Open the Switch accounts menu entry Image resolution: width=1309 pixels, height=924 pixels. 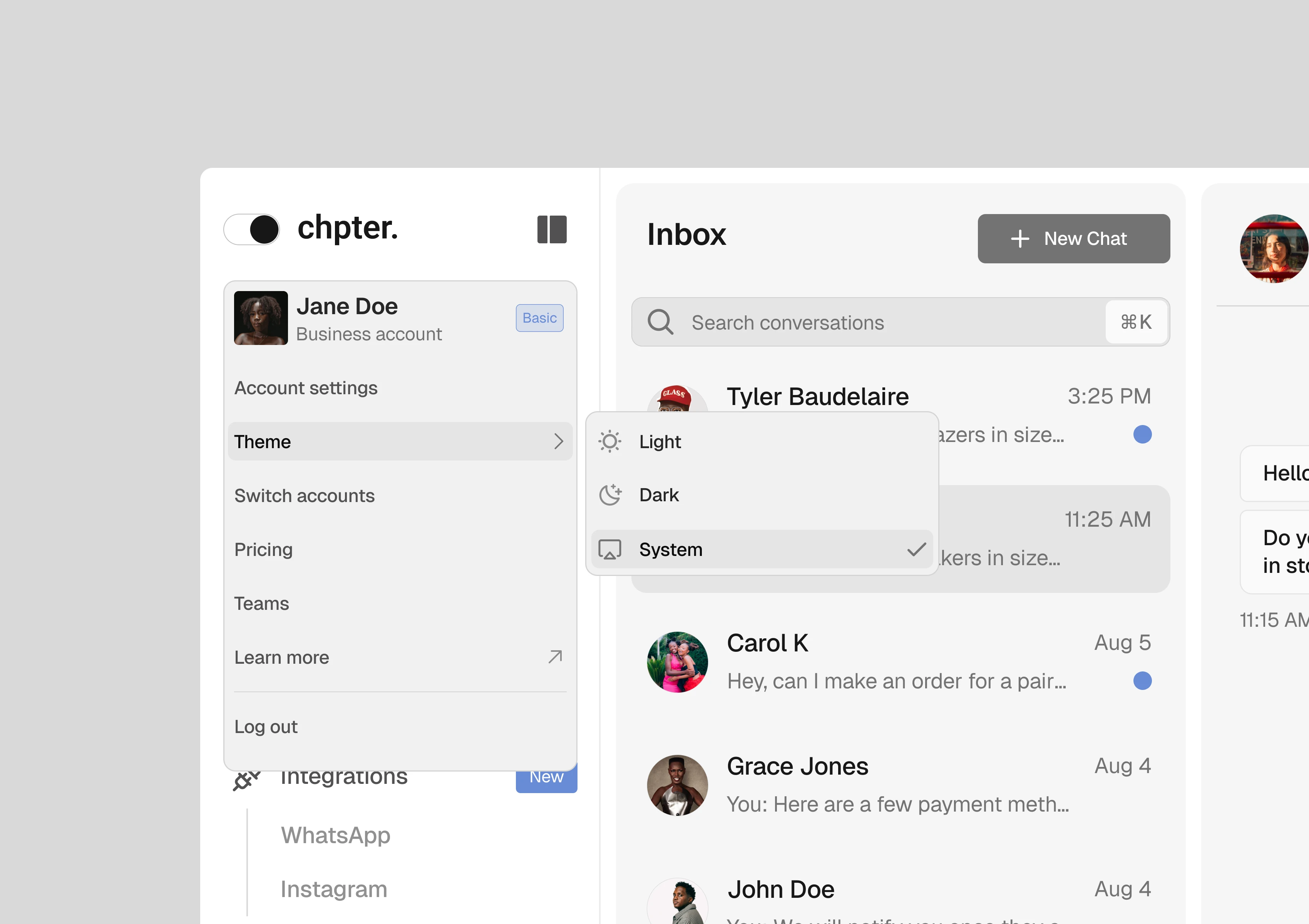[305, 495]
